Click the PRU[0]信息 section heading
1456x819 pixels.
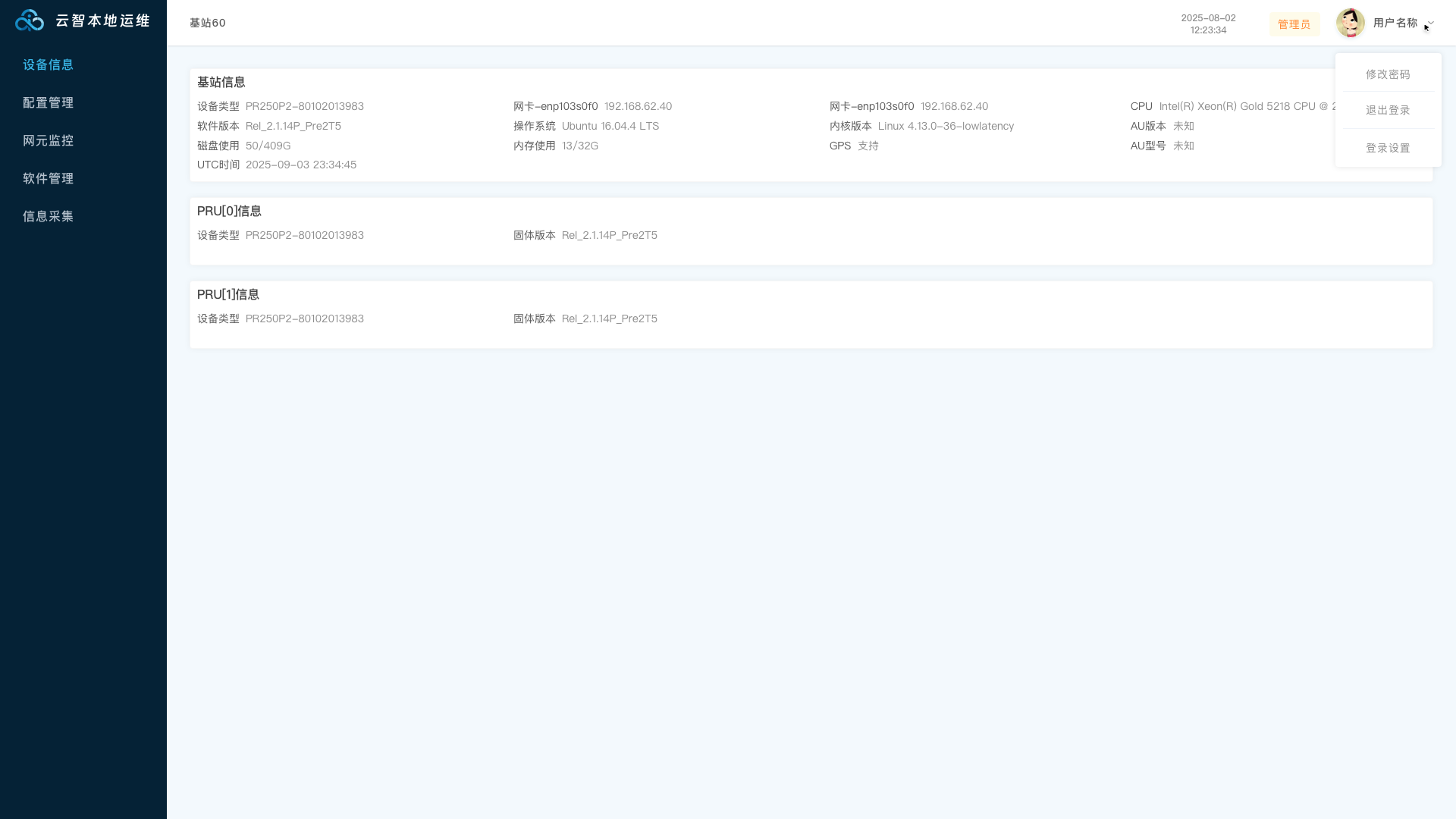point(229,211)
